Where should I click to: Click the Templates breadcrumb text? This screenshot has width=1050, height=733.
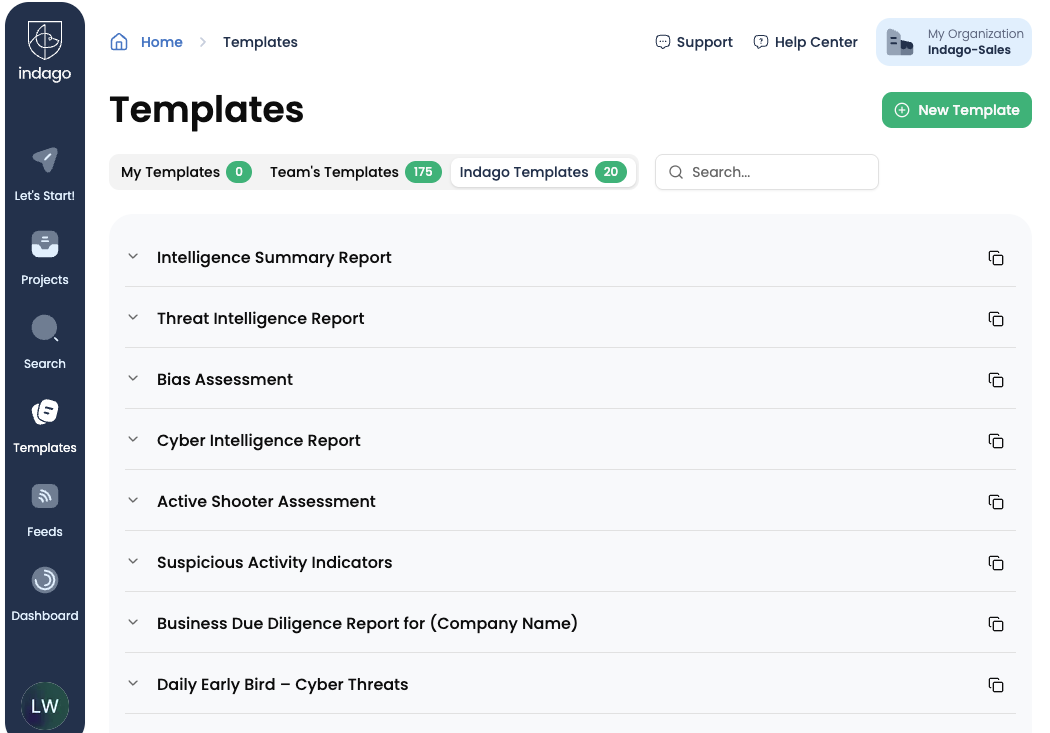click(x=260, y=42)
